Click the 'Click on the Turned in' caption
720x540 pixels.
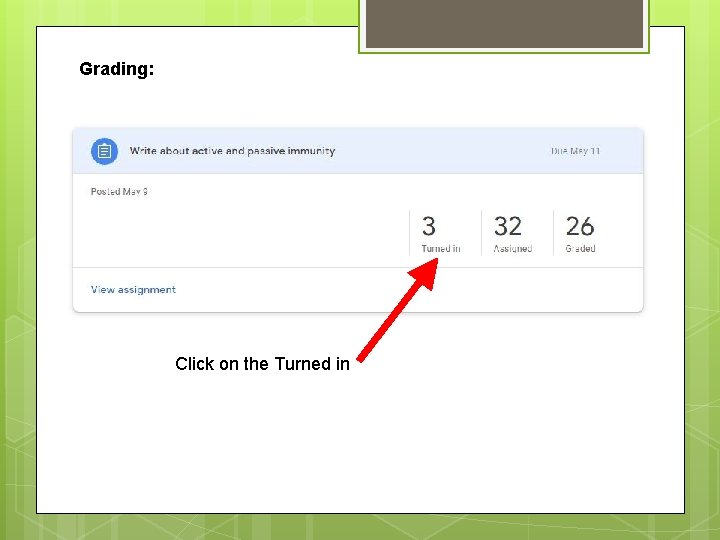pyautogui.click(x=262, y=364)
